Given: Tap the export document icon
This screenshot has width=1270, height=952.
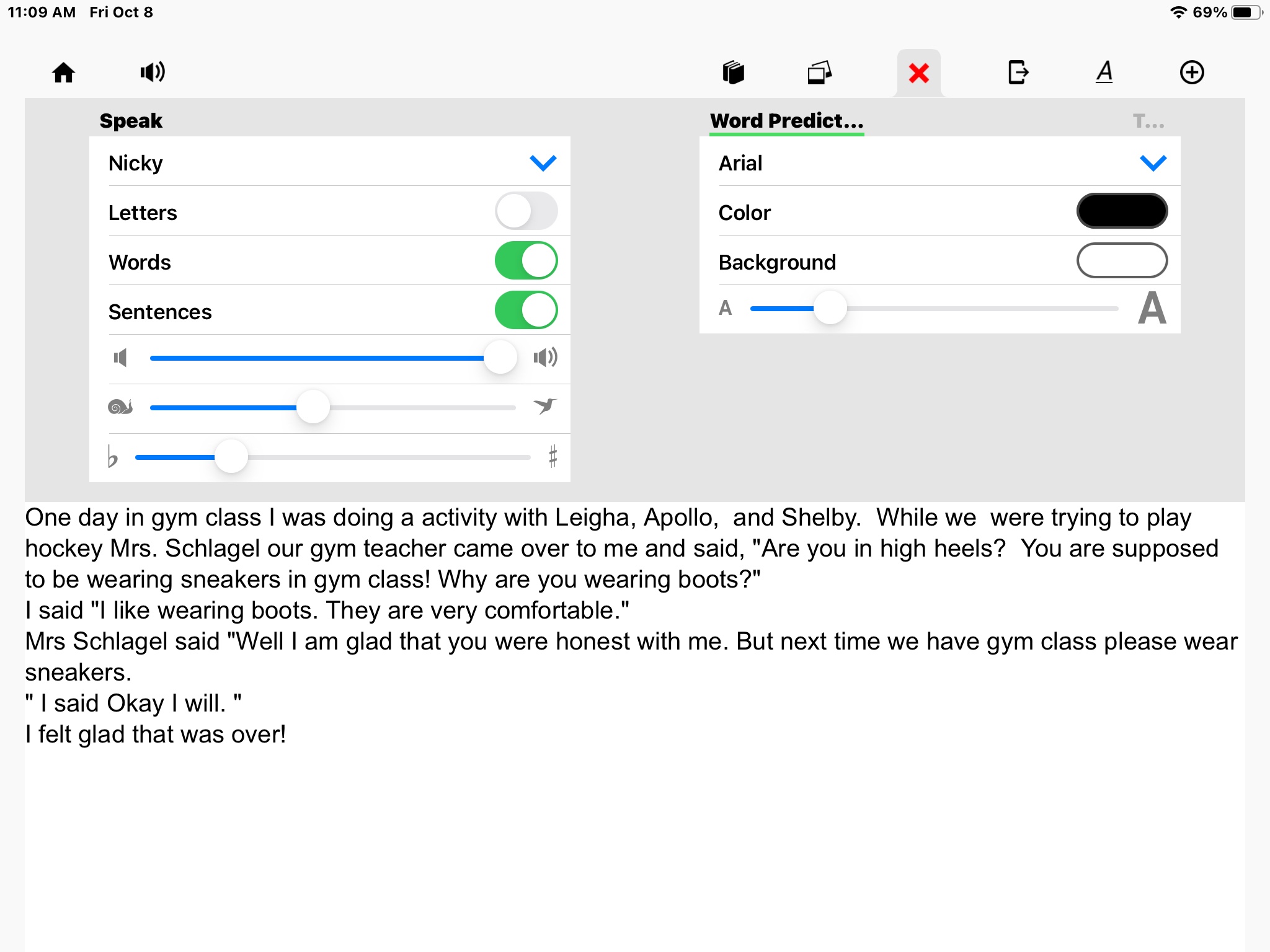Looking at the screenshot, I should click(1018, 73).
